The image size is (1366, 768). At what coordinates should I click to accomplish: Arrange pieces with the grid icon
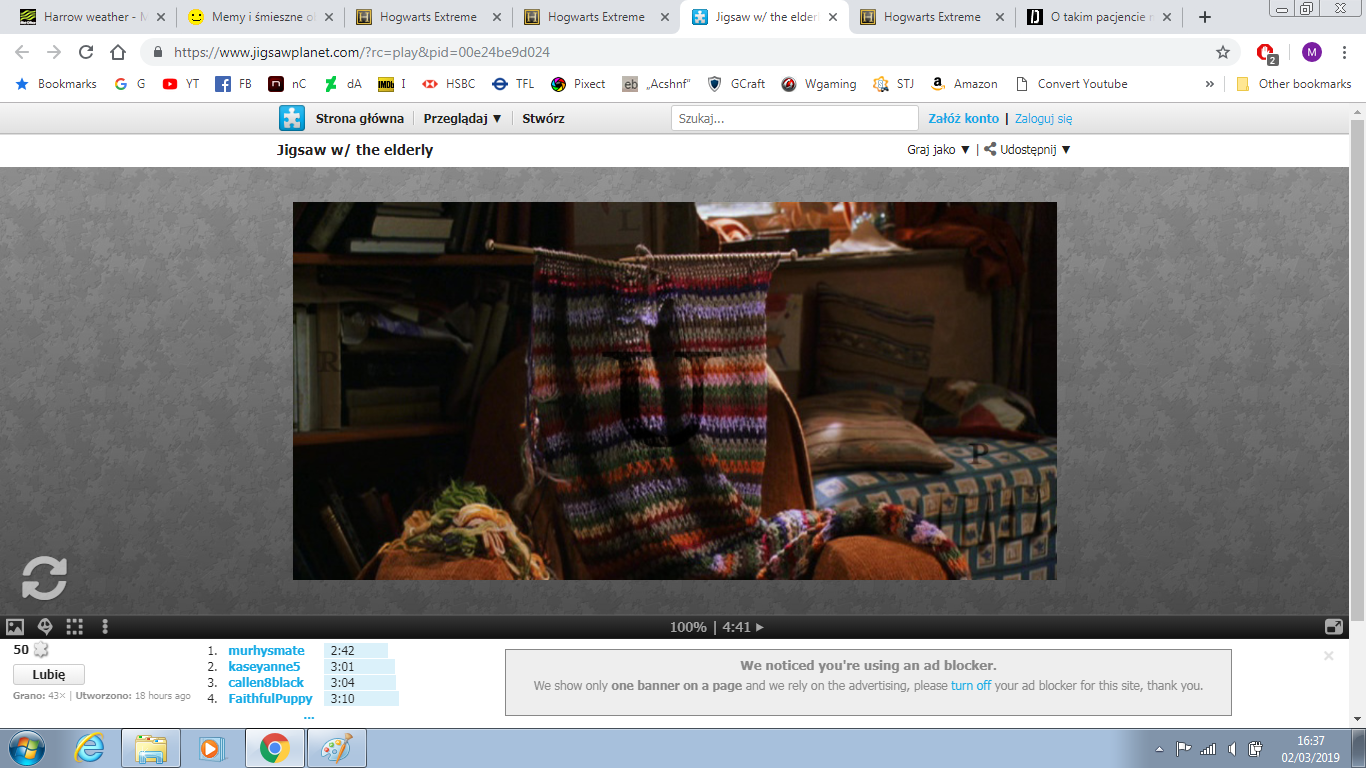click(x=75, y=627)
